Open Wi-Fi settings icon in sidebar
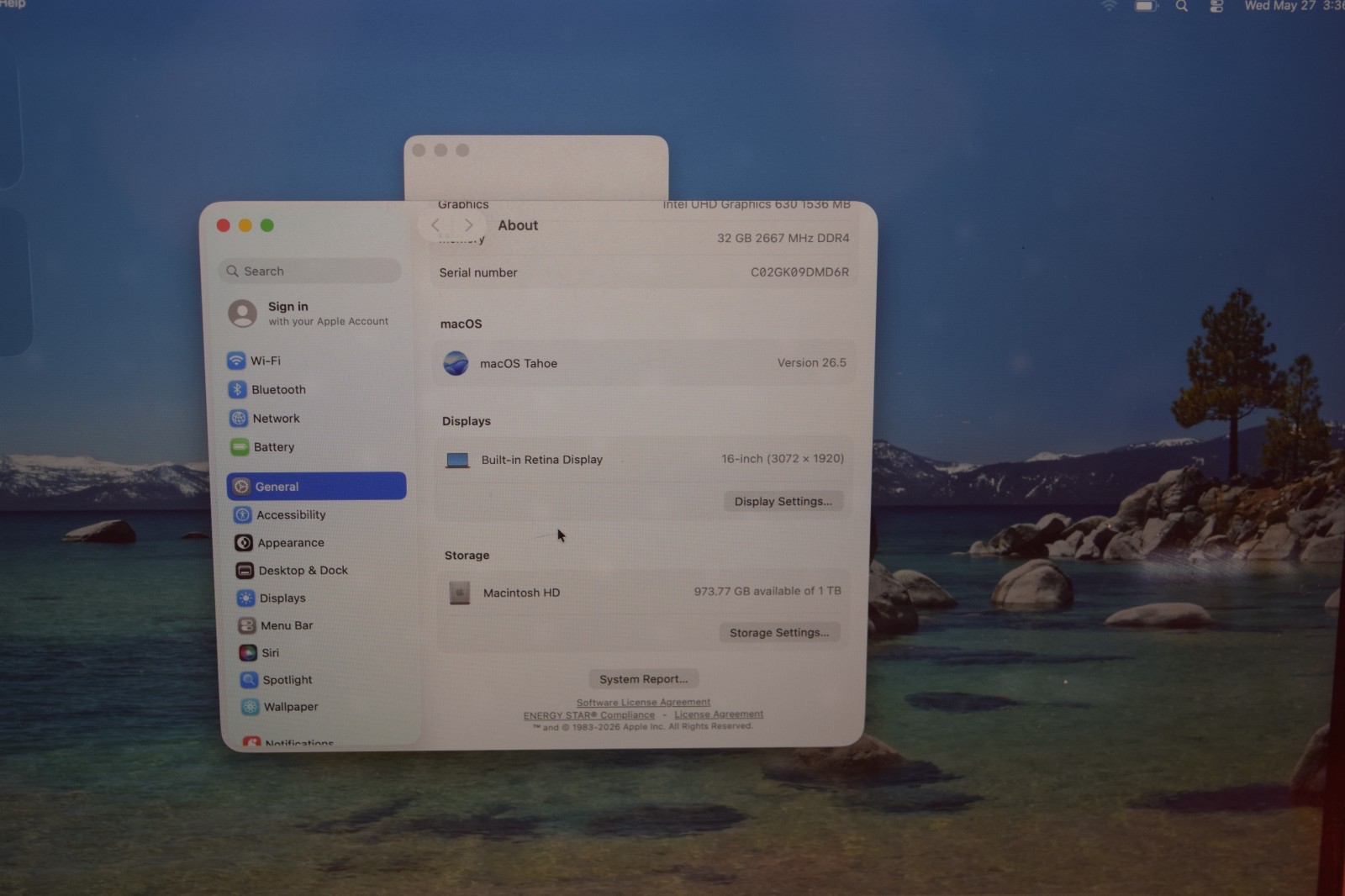Viewport: 1345px width, 896px height. click(236, 361)
